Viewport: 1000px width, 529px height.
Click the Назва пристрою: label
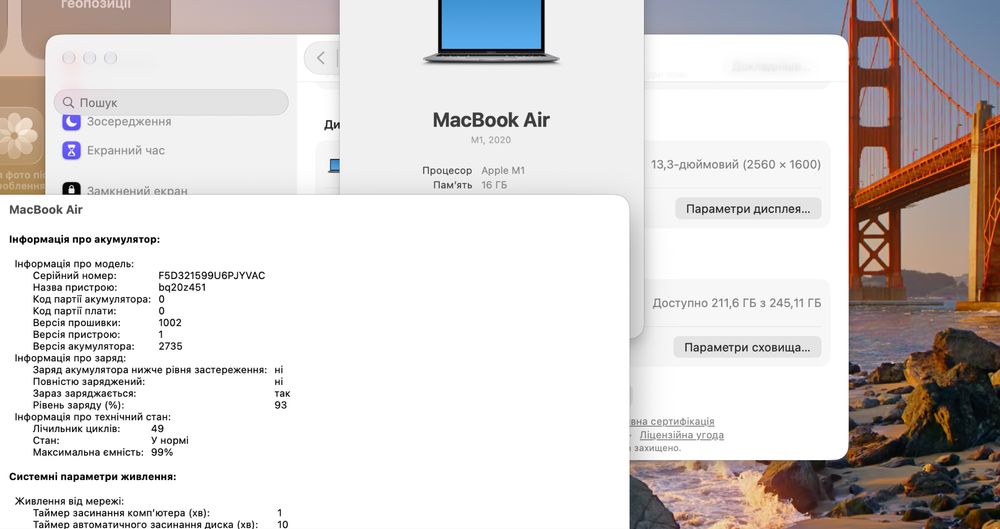pos(75,287)
